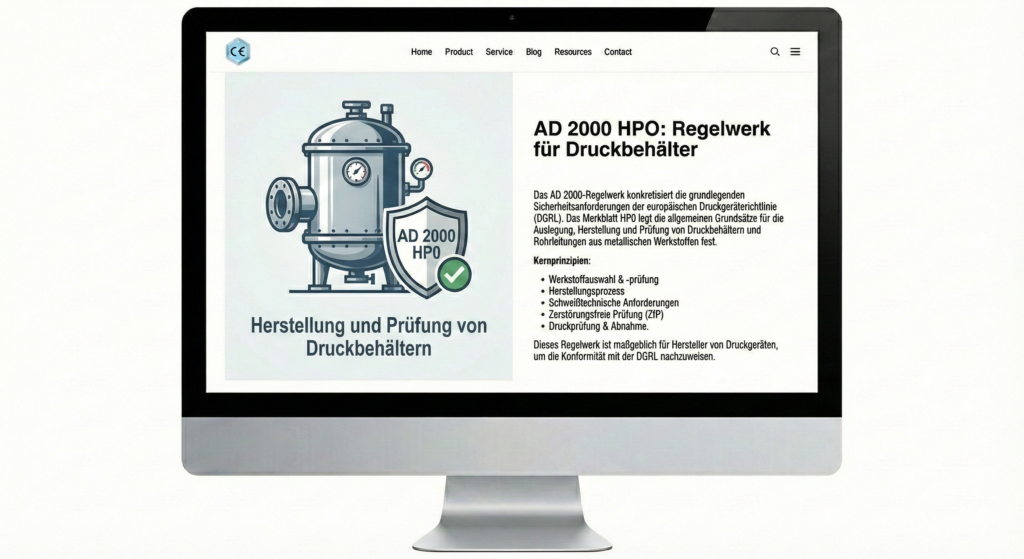This screenshot has width=1024, height=559.
Task: Open the hamburger menu icon
Action: pyautogui.click(x=795, y=52)
